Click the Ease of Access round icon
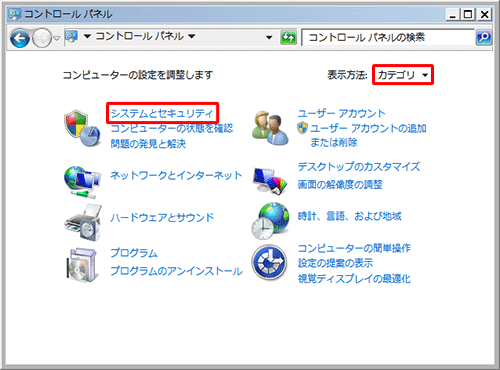This screenshot has width=500, height=370. point(269,262)
